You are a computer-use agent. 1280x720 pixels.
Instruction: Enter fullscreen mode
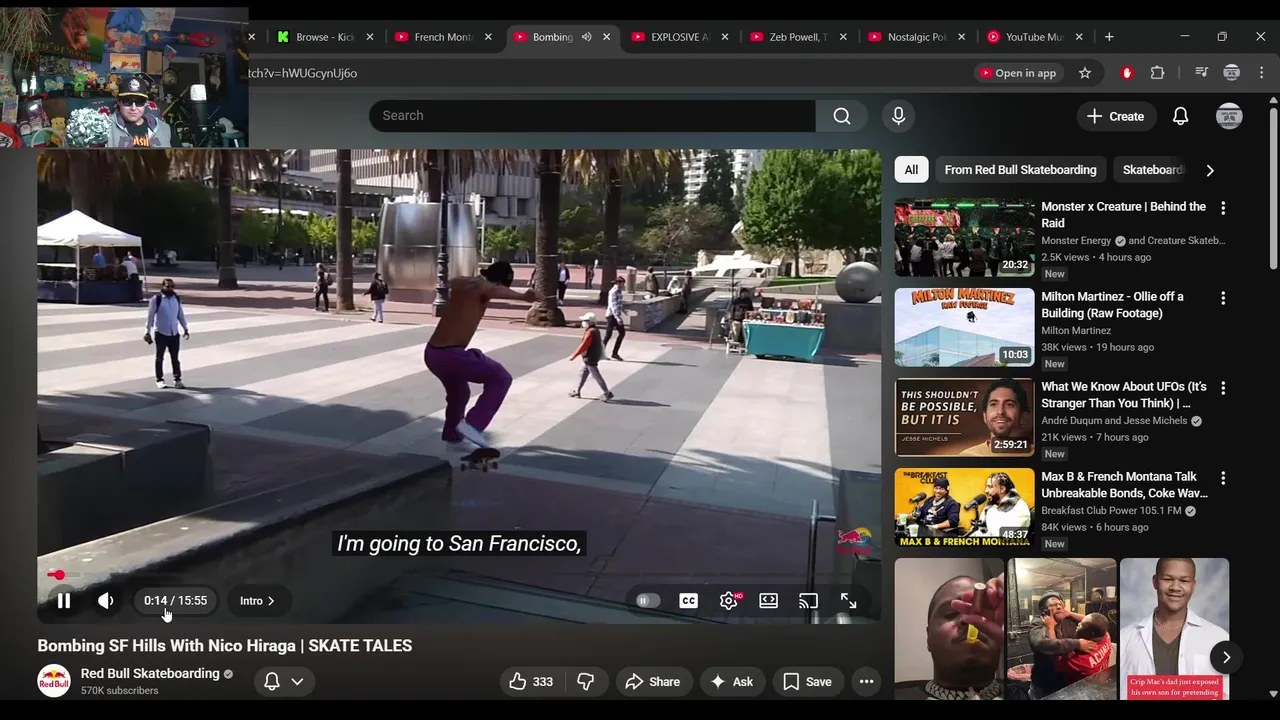(848, 601)
